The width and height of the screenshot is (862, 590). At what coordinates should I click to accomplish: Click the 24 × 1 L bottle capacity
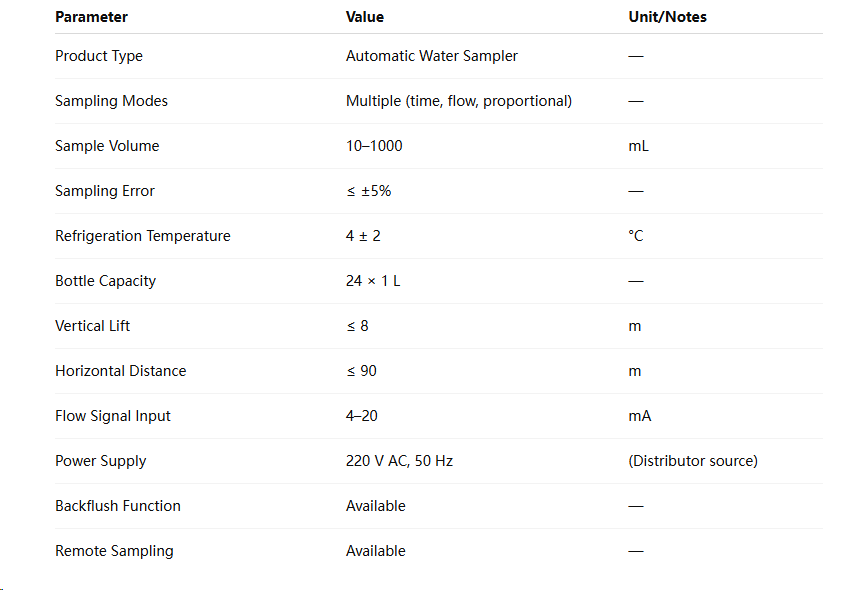(x=373, y=281)
